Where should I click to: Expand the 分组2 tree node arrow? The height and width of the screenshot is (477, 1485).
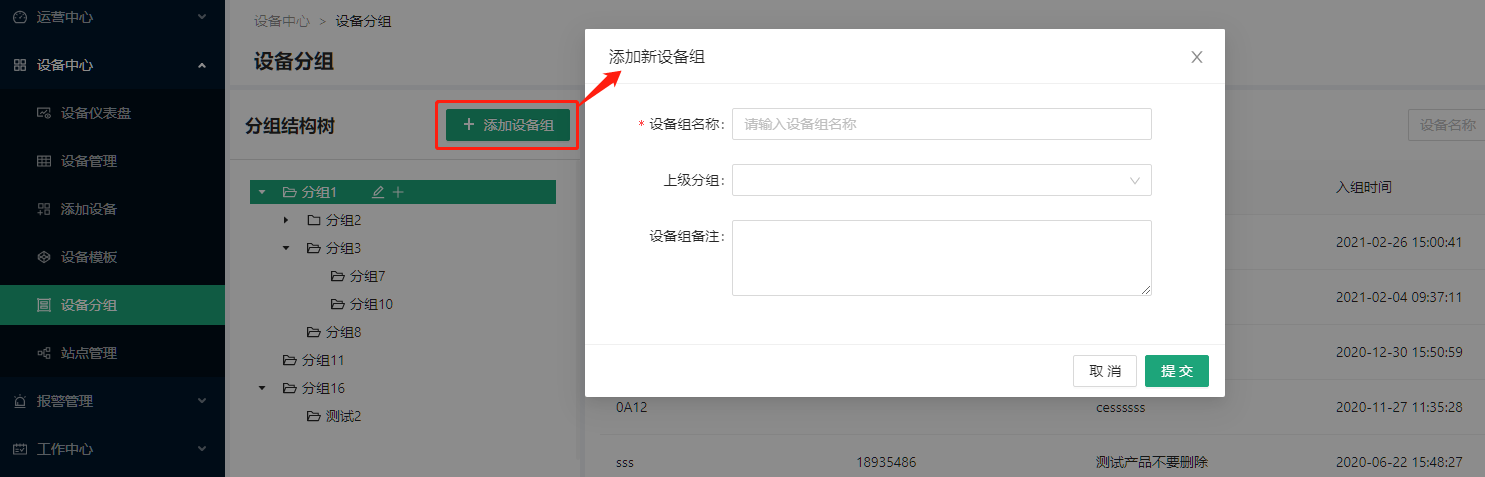click(285, 220)
